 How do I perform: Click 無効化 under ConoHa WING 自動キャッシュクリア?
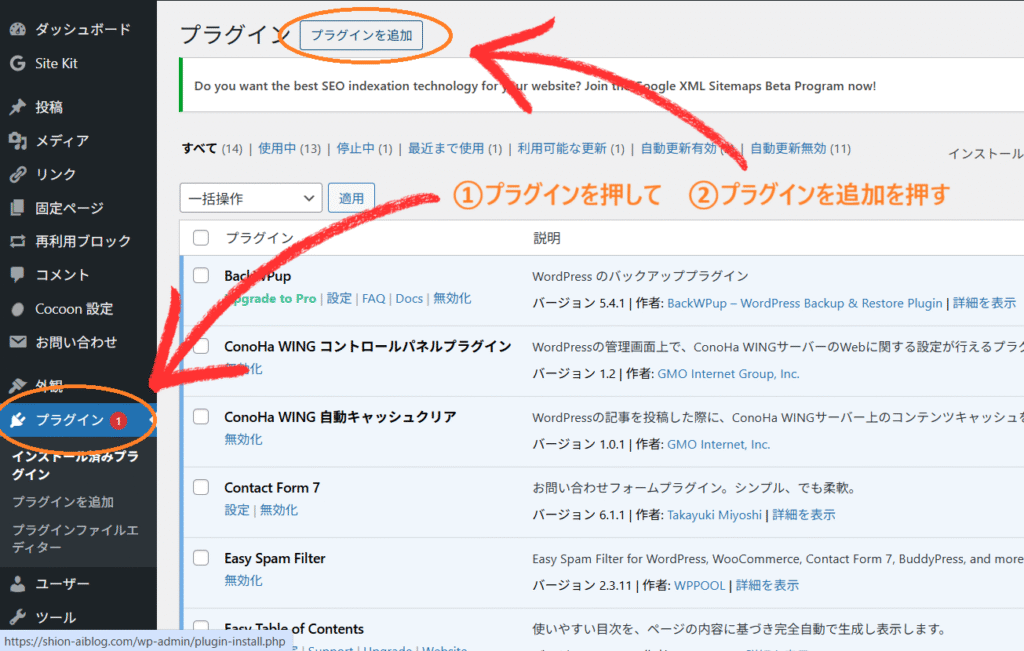point(243,439)
